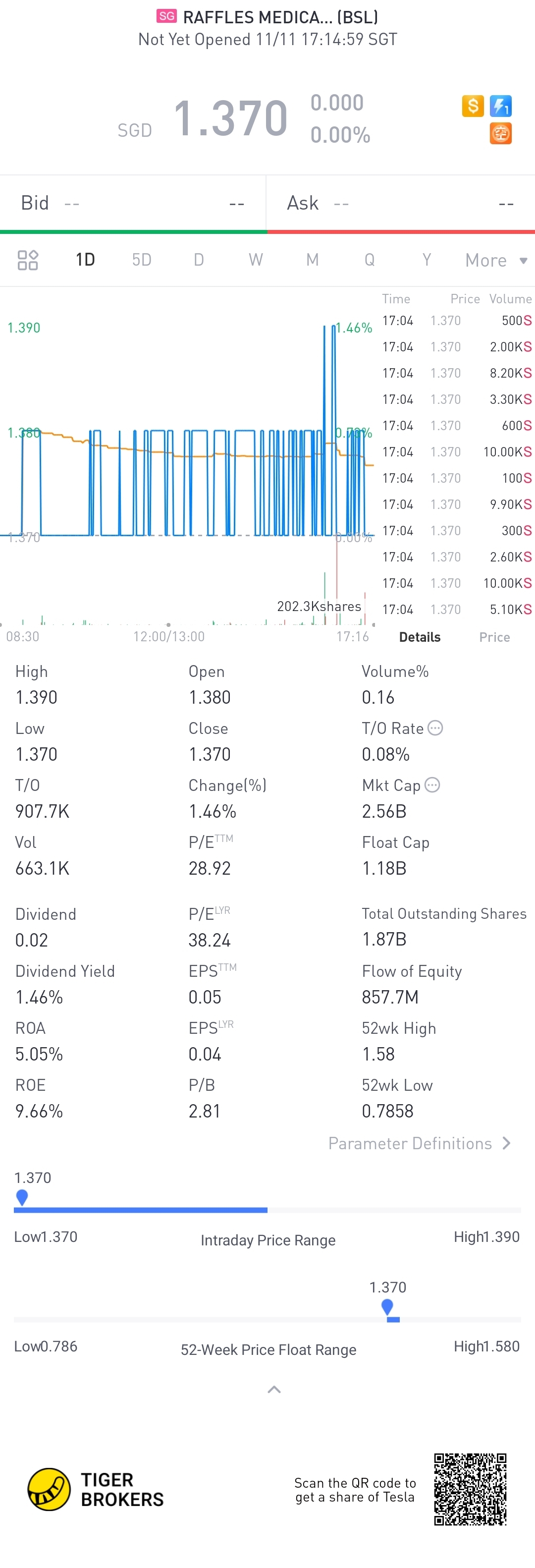Tap the trade row with 5.10K volume
Screen dimensions: 535x1568
[x=457, y=609]
